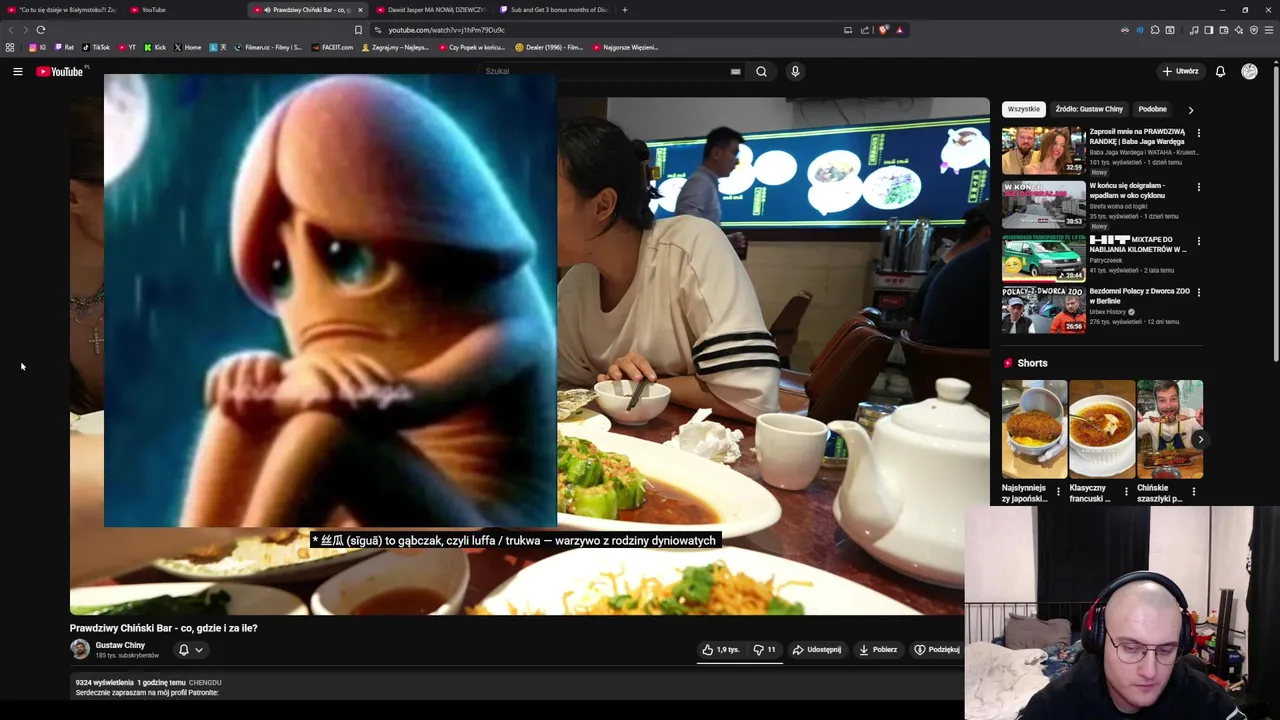Click the address bar URL
This screenshot has width=1280, height=720.
pyautogui.click(x=446, y=30)
